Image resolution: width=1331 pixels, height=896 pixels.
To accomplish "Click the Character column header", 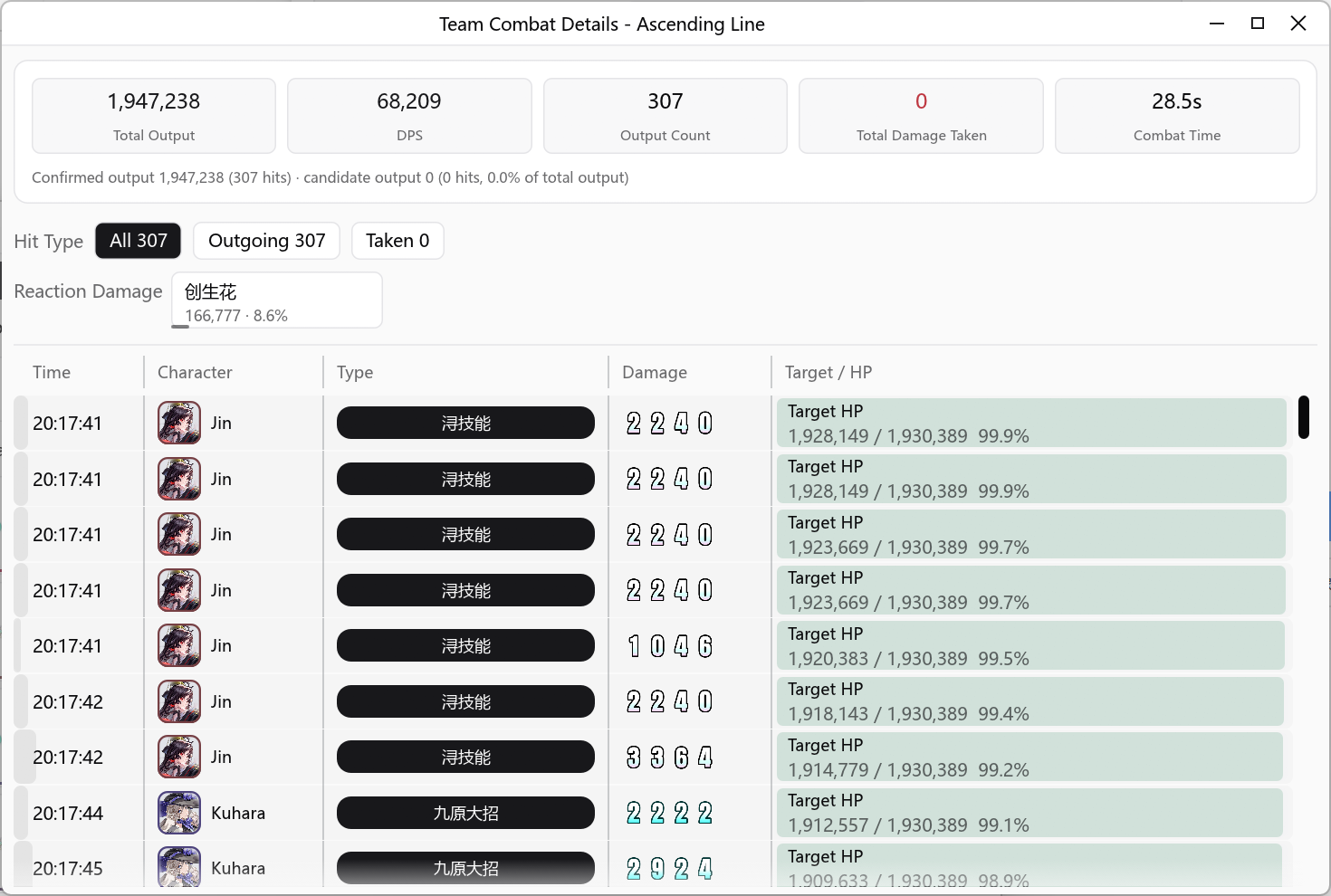I will point(195,372).
